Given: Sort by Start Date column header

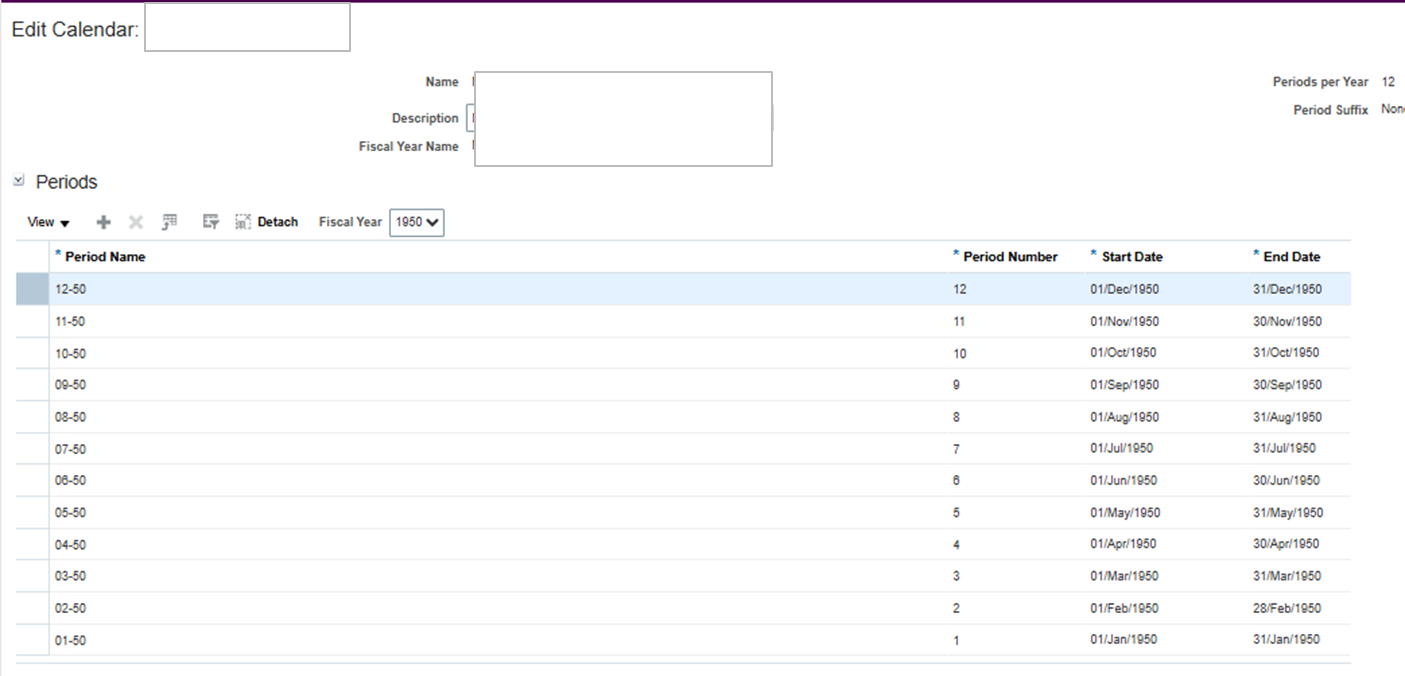Looking at the screenshot, I should coord(1132,257).
